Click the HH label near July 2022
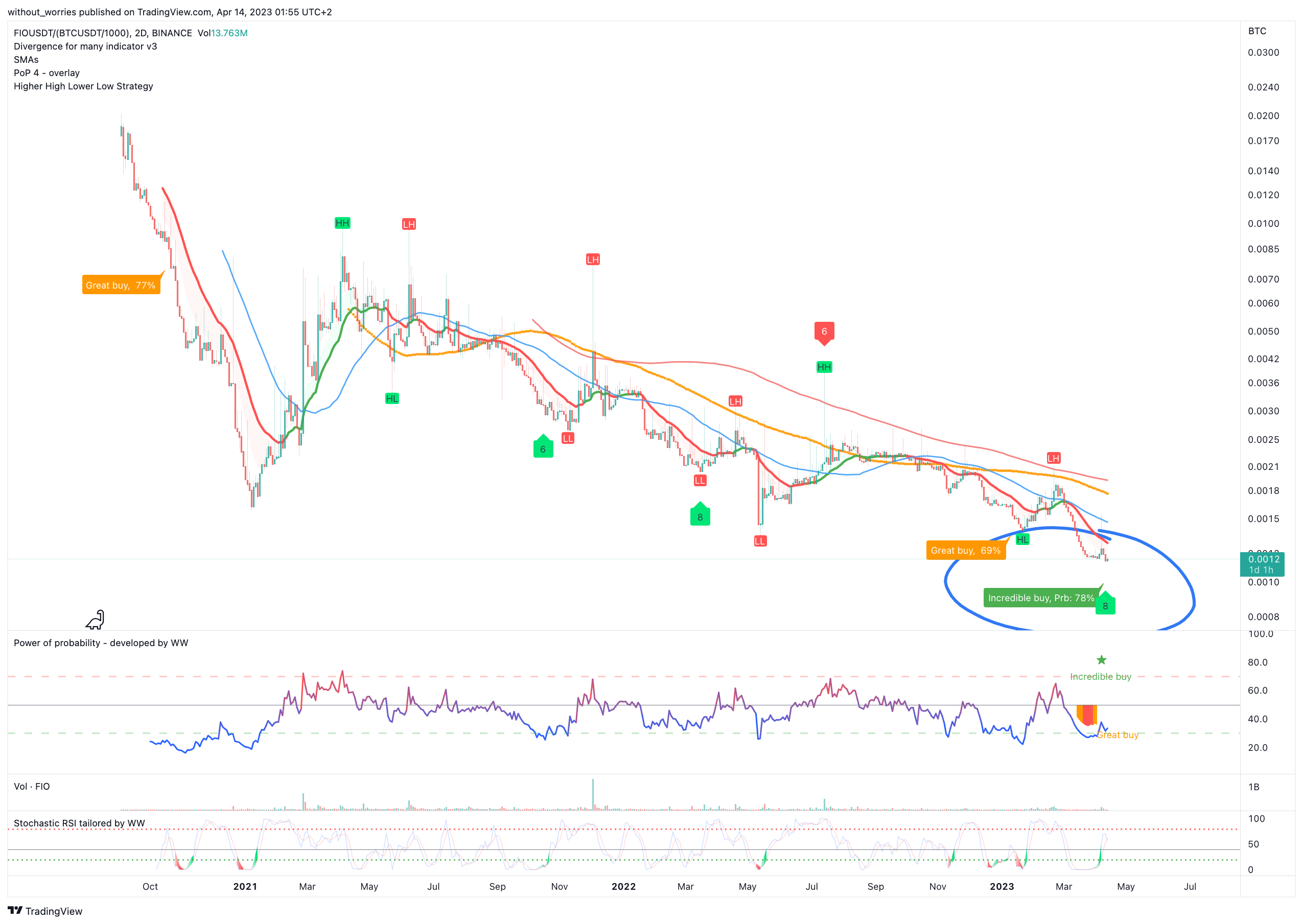This screenshot has width=1303, height=924. (x=824, y=367)
